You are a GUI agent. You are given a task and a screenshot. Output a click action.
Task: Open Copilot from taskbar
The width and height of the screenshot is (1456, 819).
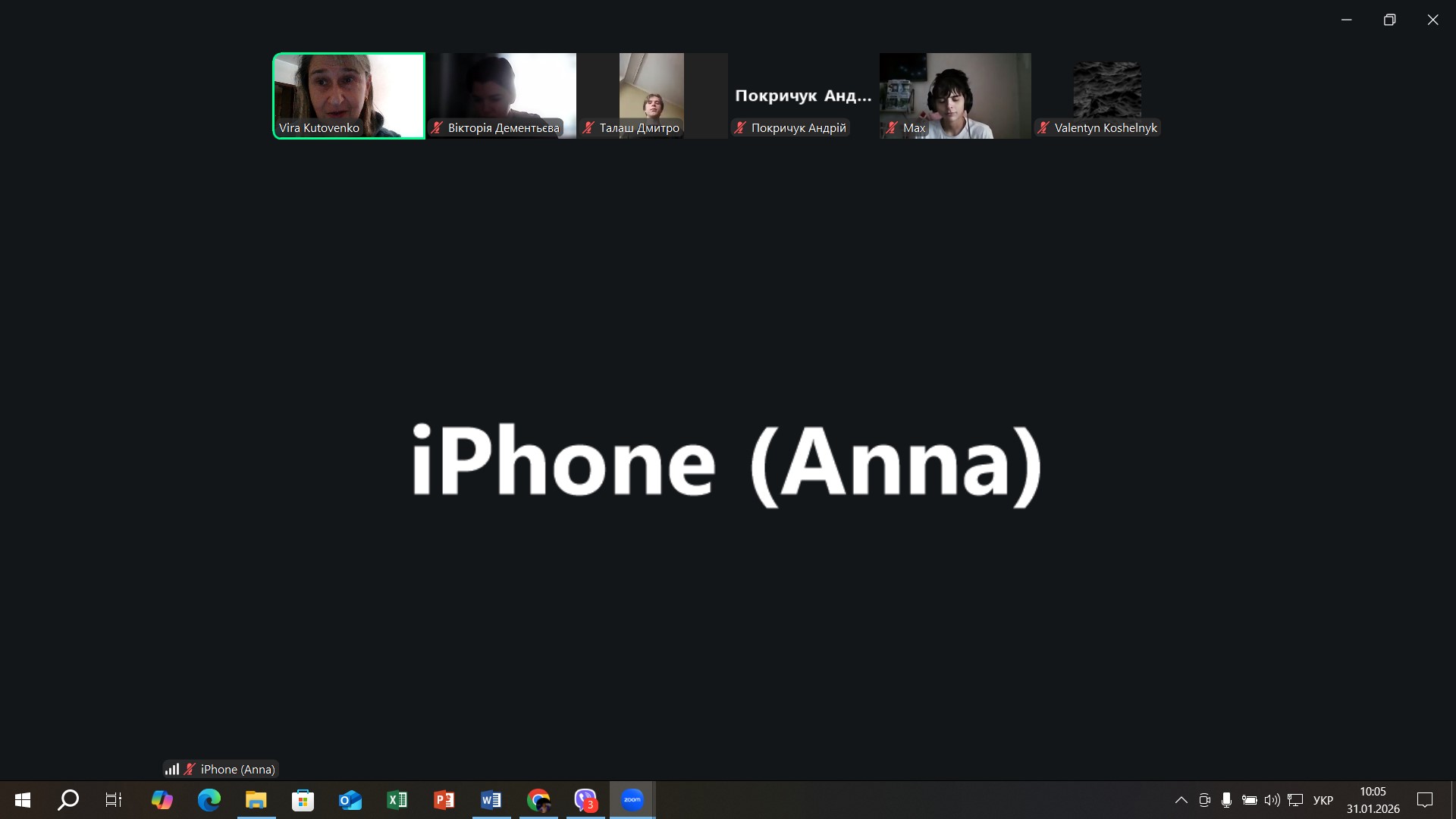coord(162,799)
